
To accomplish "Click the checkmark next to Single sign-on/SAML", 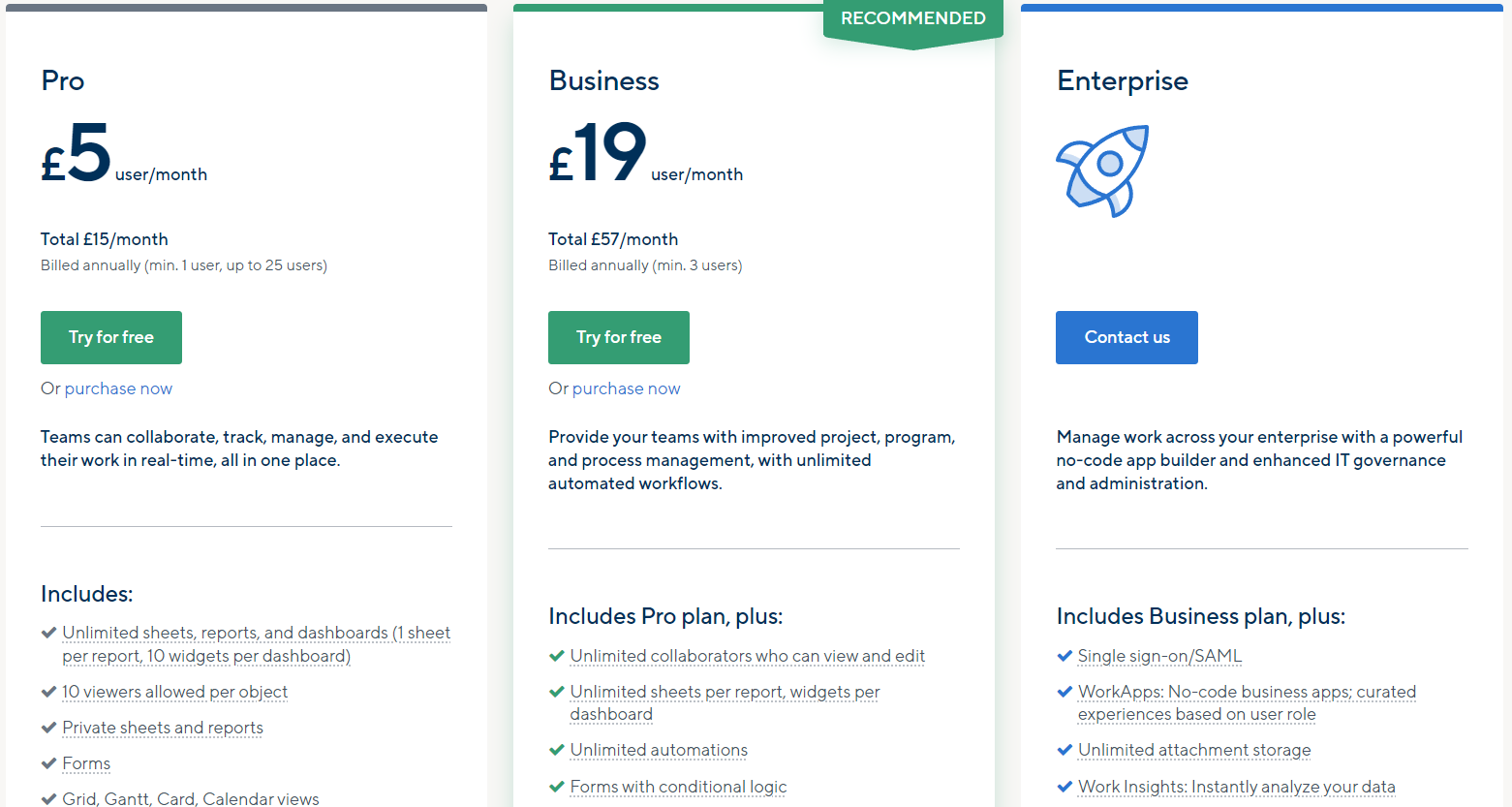I will (1064, 656).
